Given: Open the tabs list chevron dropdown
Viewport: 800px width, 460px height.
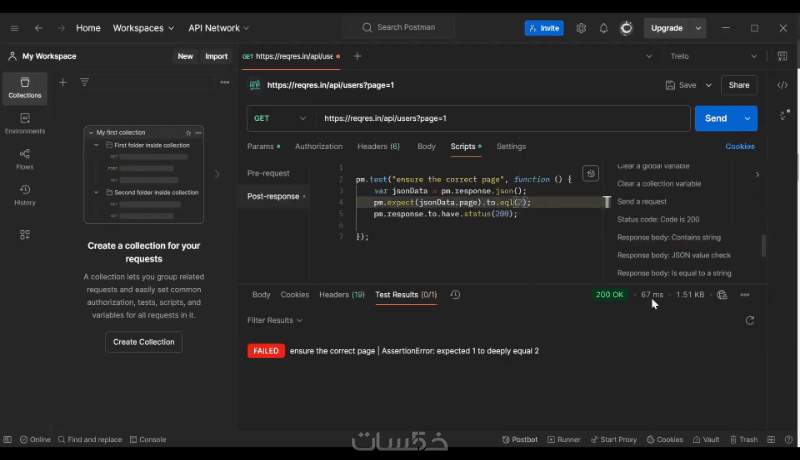Looking at the screenshot, I should [x=649, y=56].
